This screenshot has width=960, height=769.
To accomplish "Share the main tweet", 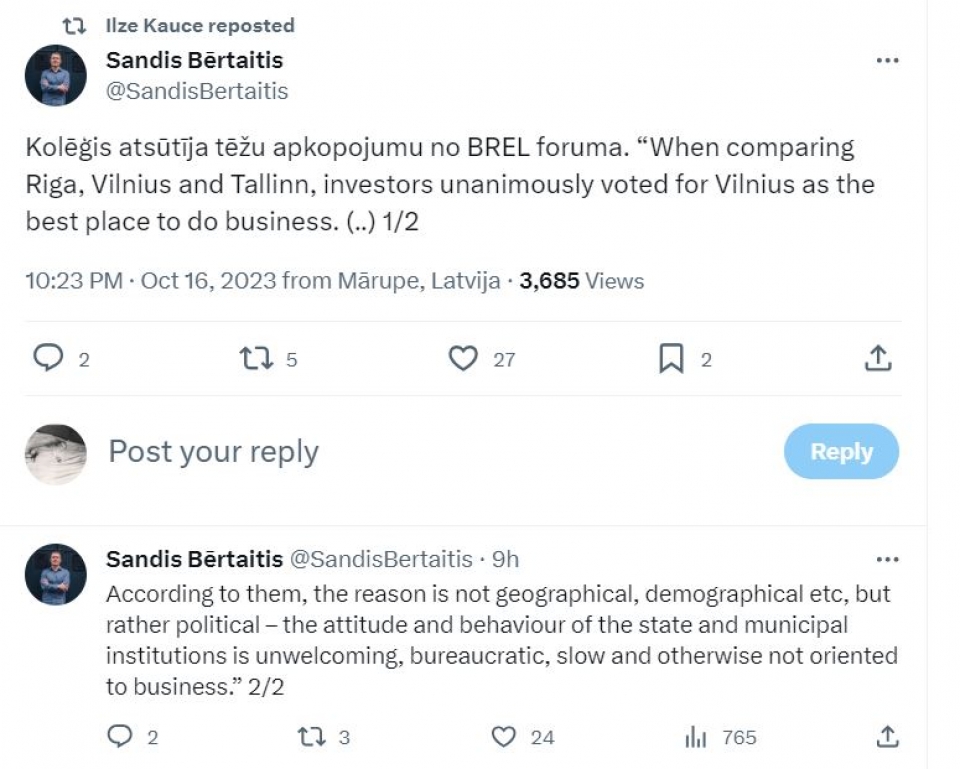I will coord(878,358).
